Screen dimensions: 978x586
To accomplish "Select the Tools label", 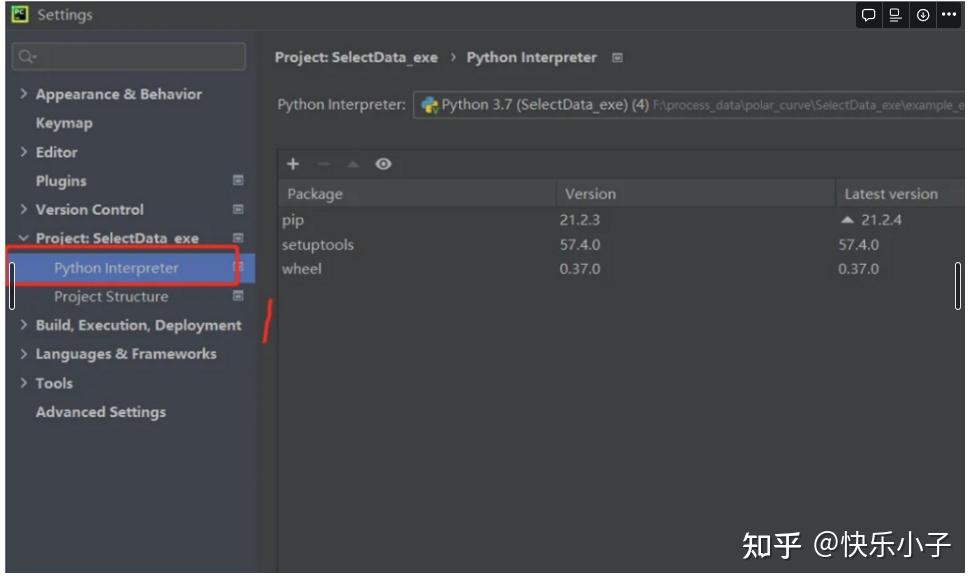I will [54, 383].
